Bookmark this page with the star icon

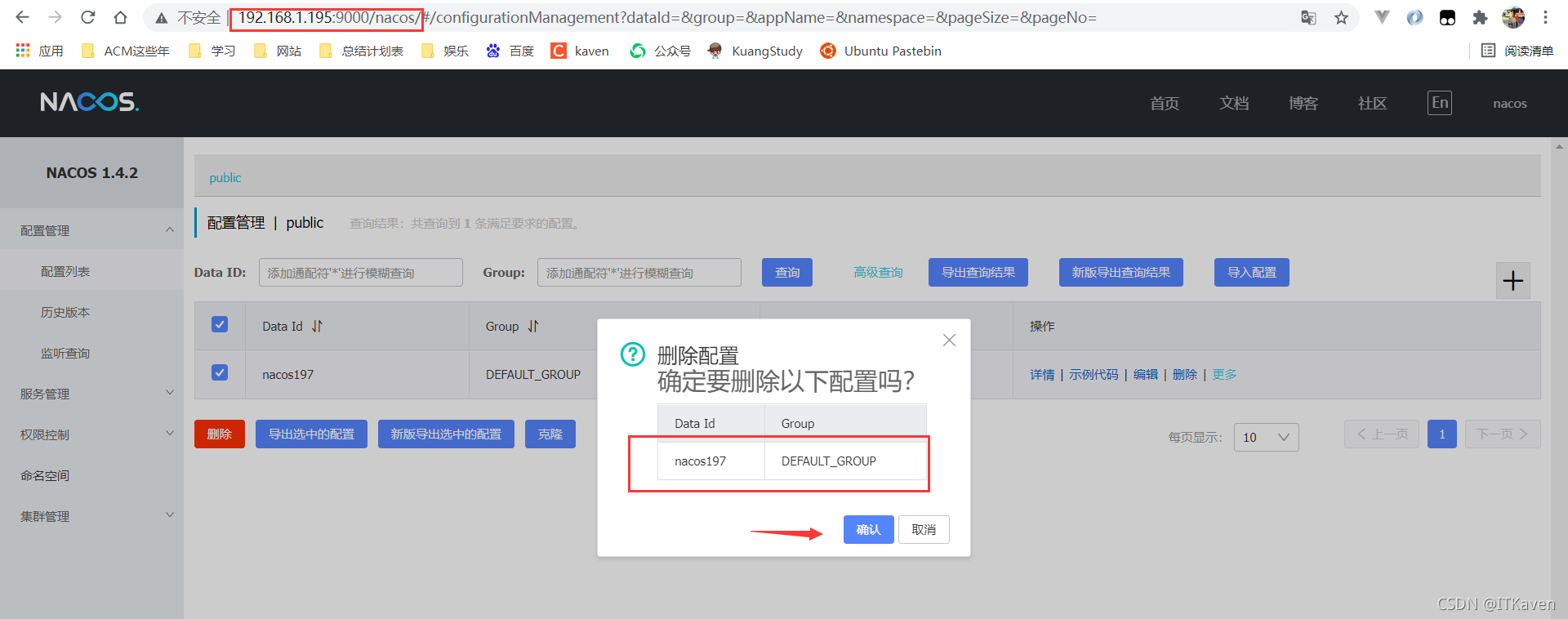point(1341,17)
